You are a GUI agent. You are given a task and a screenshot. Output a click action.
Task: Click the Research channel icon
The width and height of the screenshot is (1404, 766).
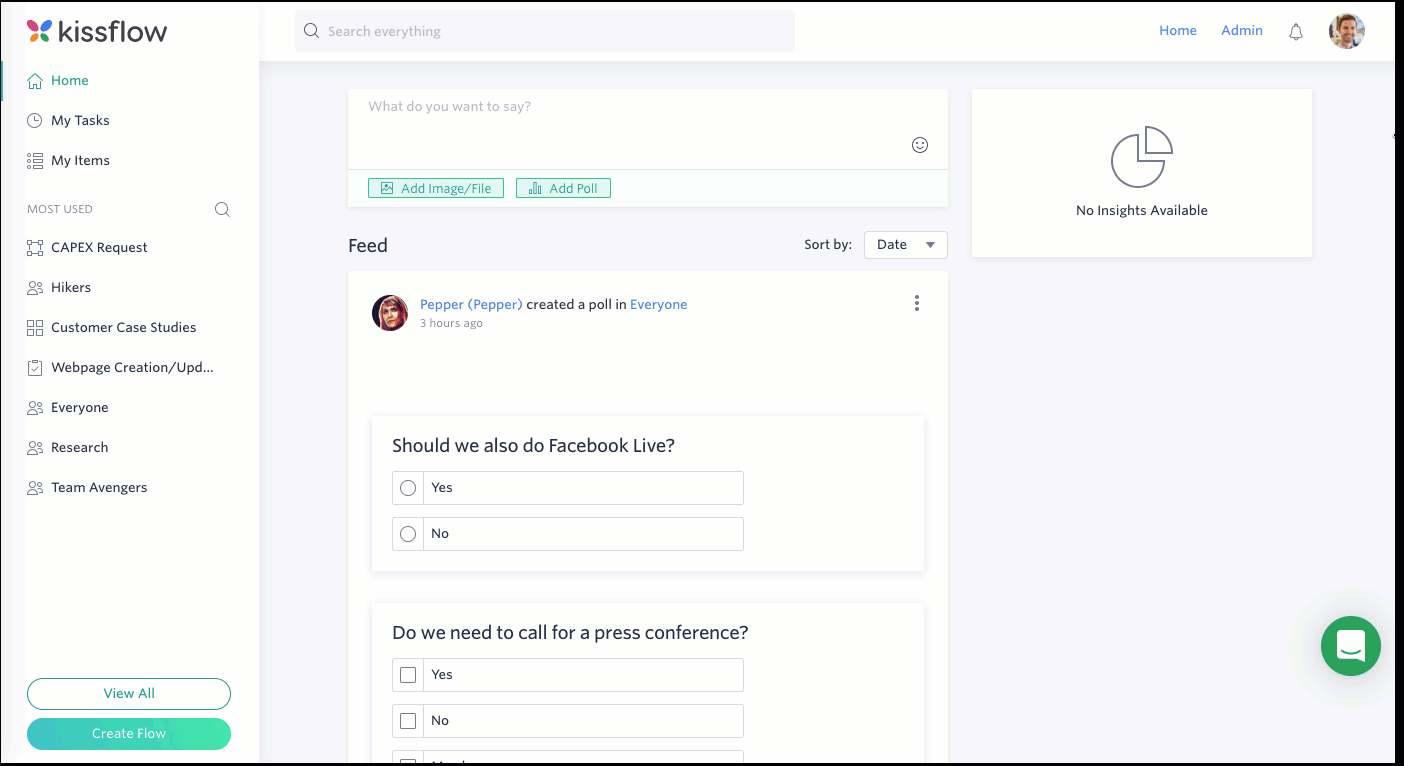point(35,448)
